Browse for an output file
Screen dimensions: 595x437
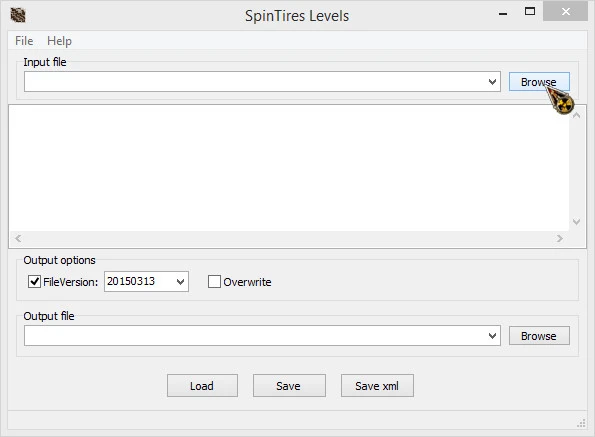pos(539,336)
